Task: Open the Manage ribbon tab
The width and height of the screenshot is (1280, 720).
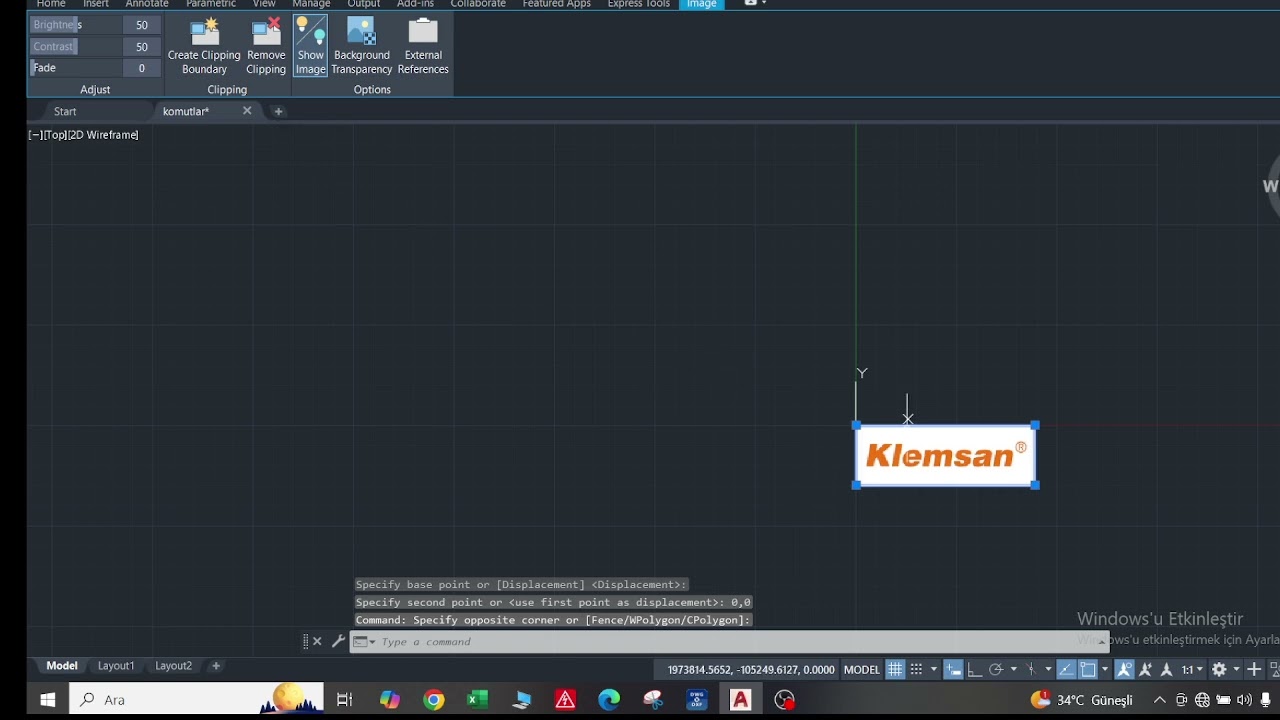Action: pyautogui.click(x=311, y=4)
